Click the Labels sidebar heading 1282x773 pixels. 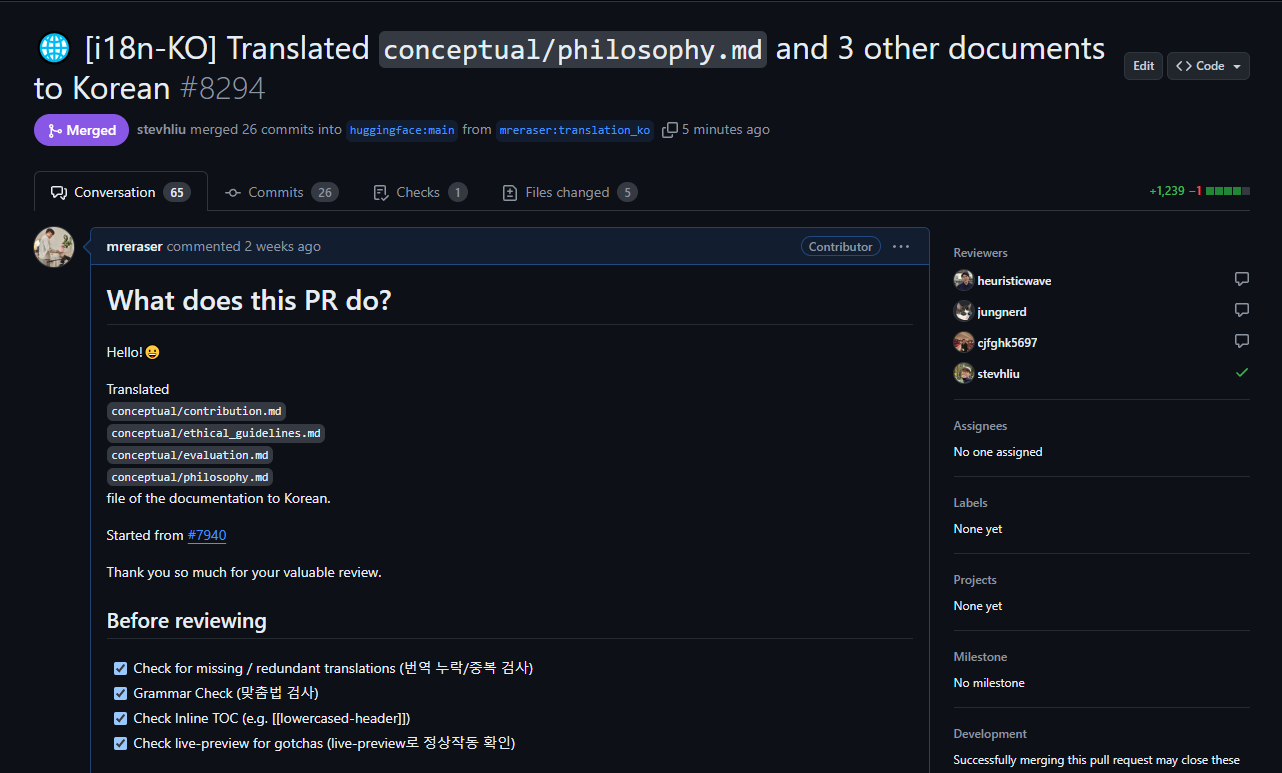970,503
